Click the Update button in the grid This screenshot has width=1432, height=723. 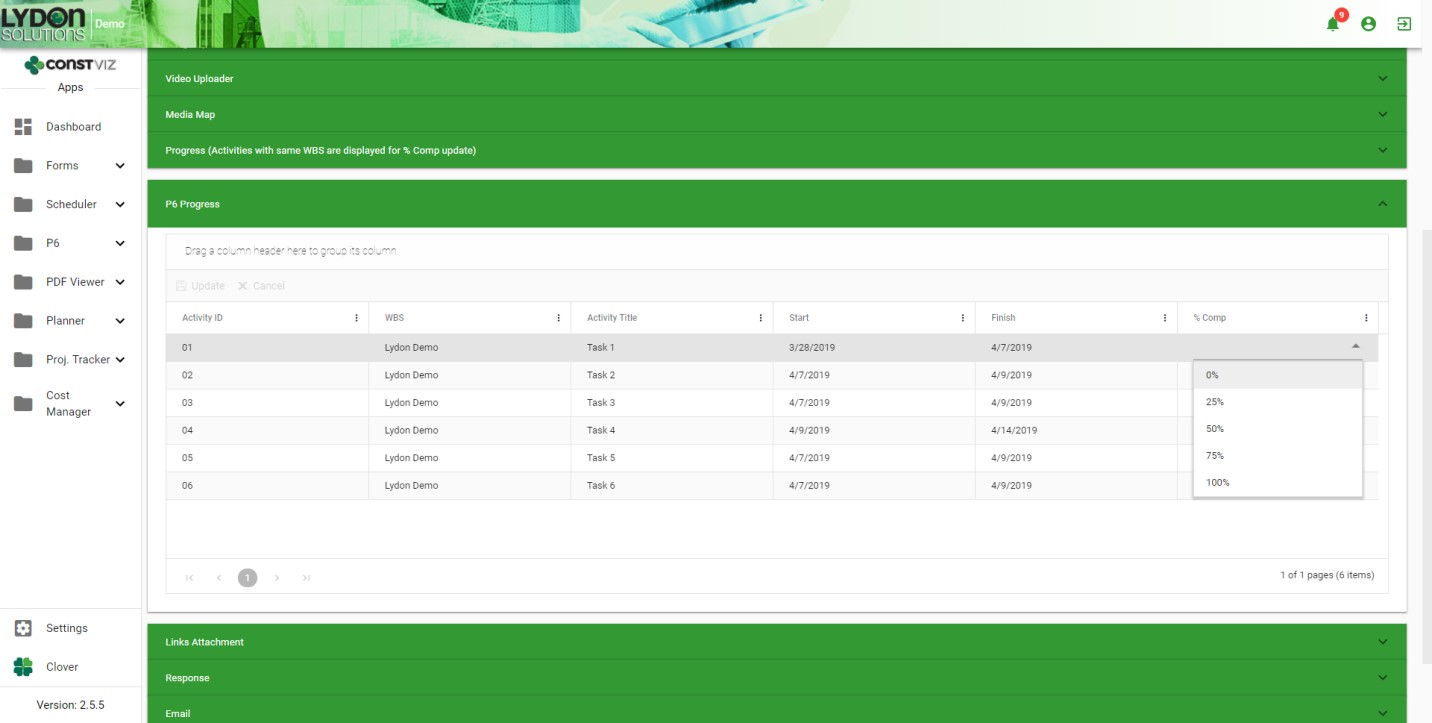[x=201, y=285]
